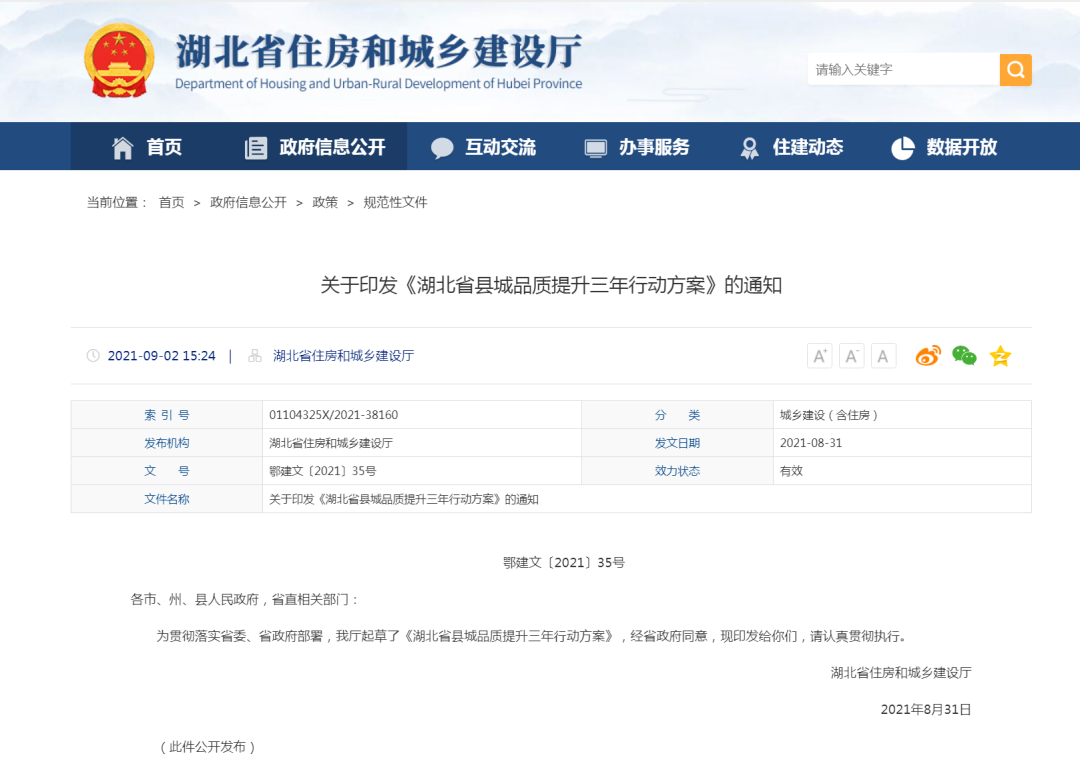
Task: Open the 政策 breadcrumb link
Action: pos(325,201)
